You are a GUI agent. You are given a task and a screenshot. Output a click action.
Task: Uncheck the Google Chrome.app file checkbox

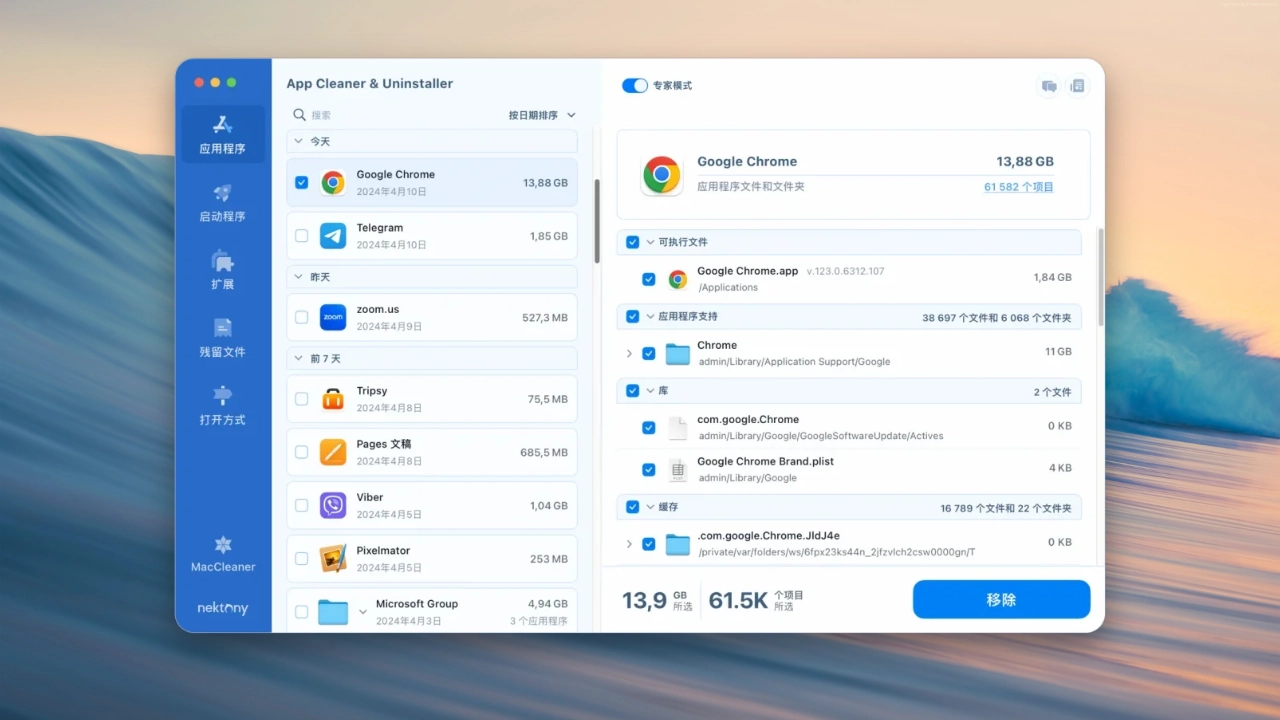coord(649,279)
